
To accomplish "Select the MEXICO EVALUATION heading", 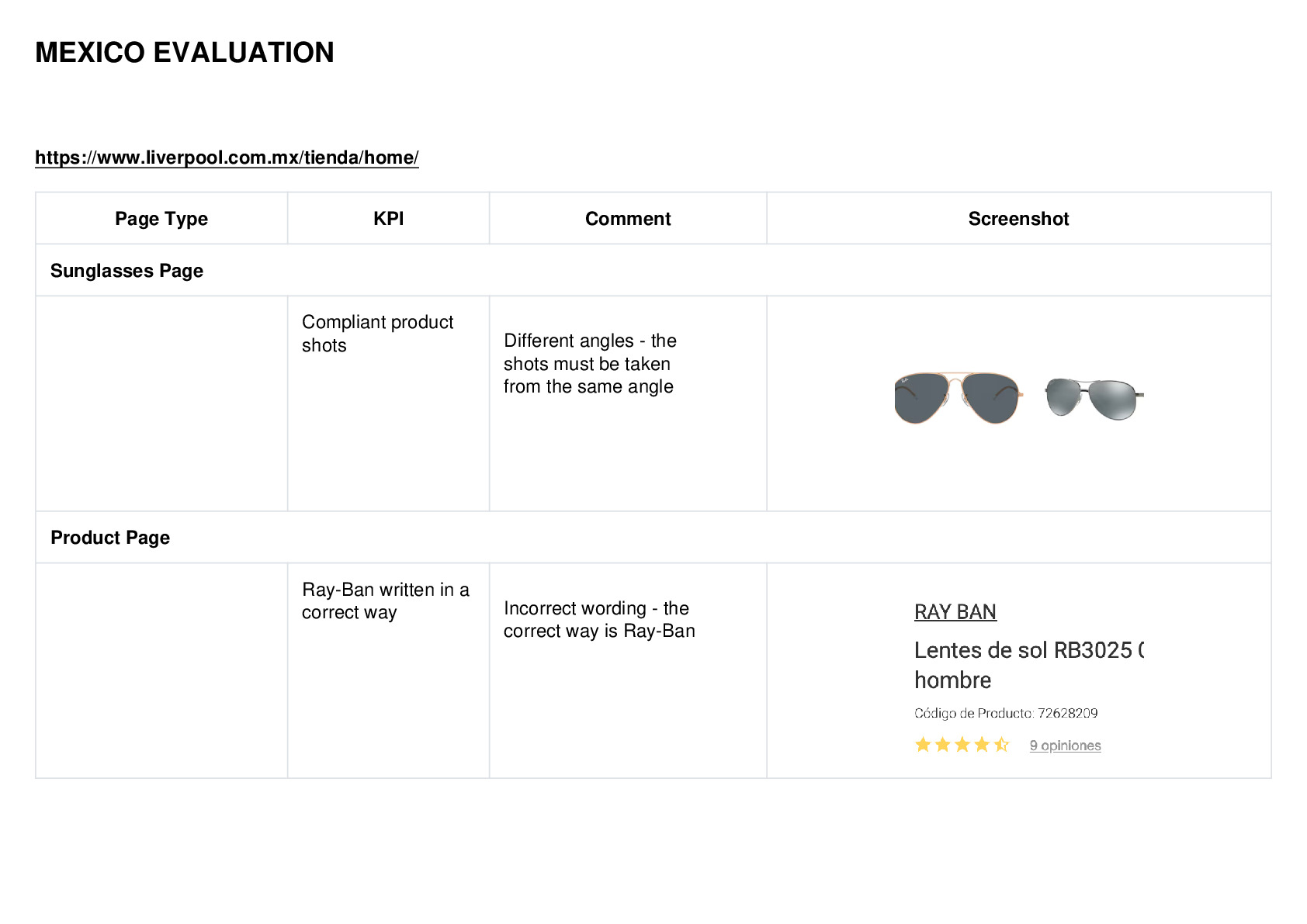I will 185,53.
